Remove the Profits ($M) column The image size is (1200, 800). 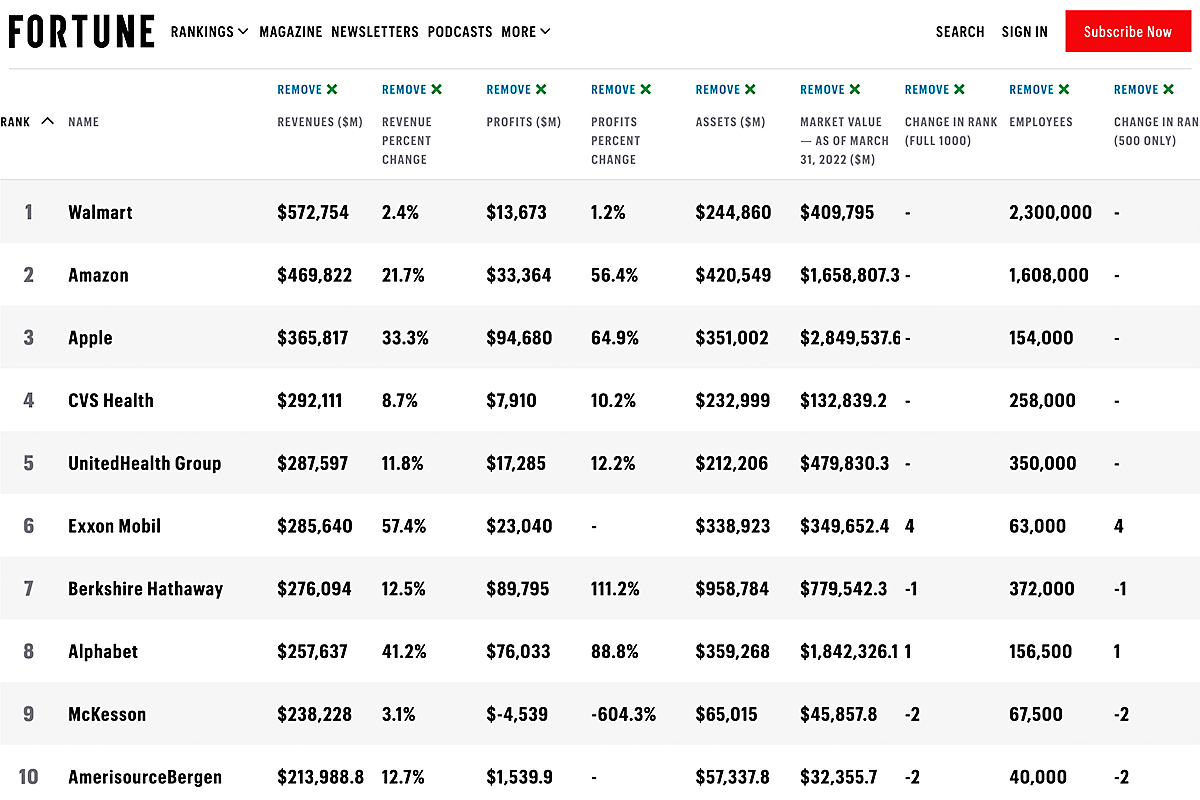517,90
